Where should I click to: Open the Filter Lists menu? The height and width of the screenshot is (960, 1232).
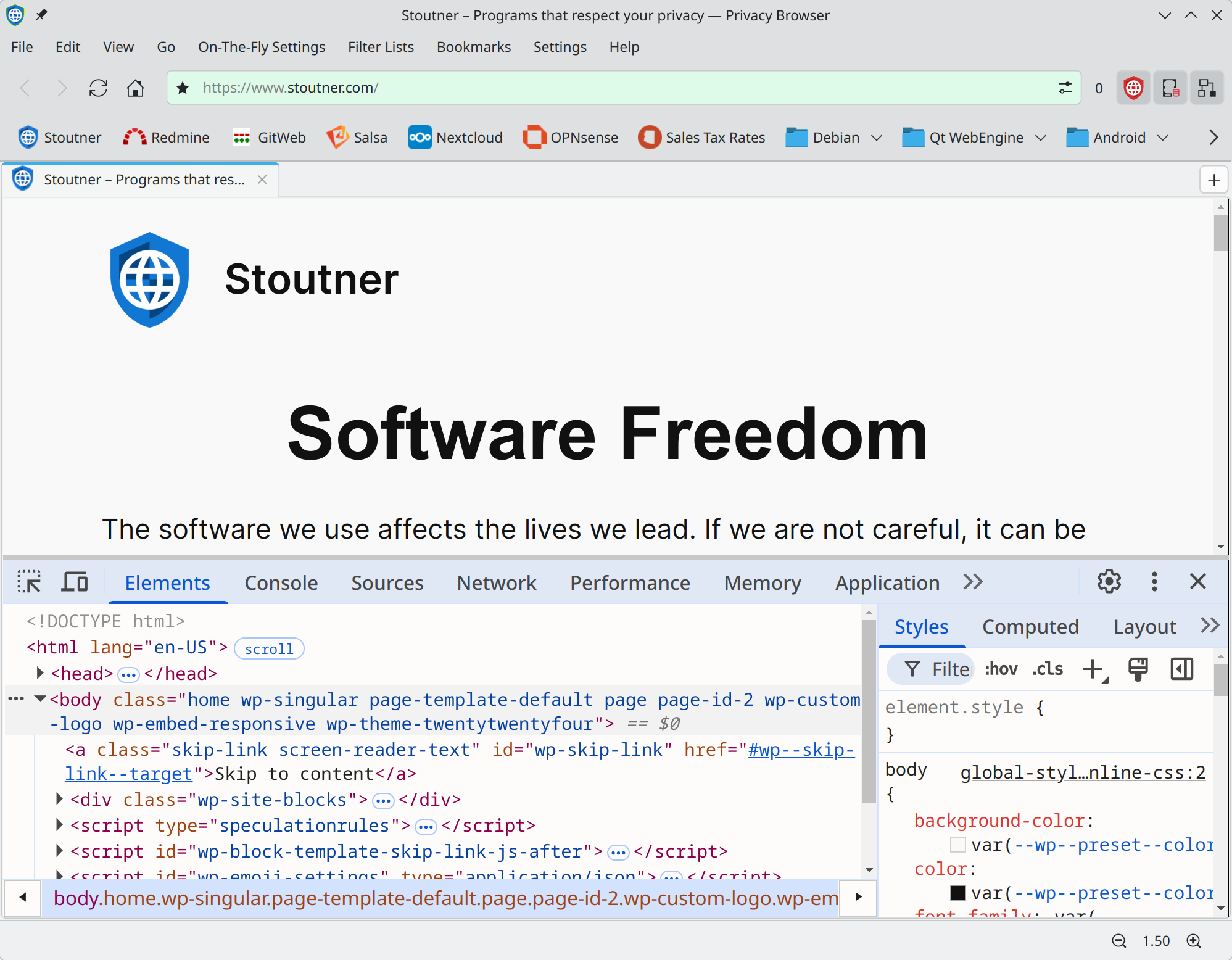point(381,47)
